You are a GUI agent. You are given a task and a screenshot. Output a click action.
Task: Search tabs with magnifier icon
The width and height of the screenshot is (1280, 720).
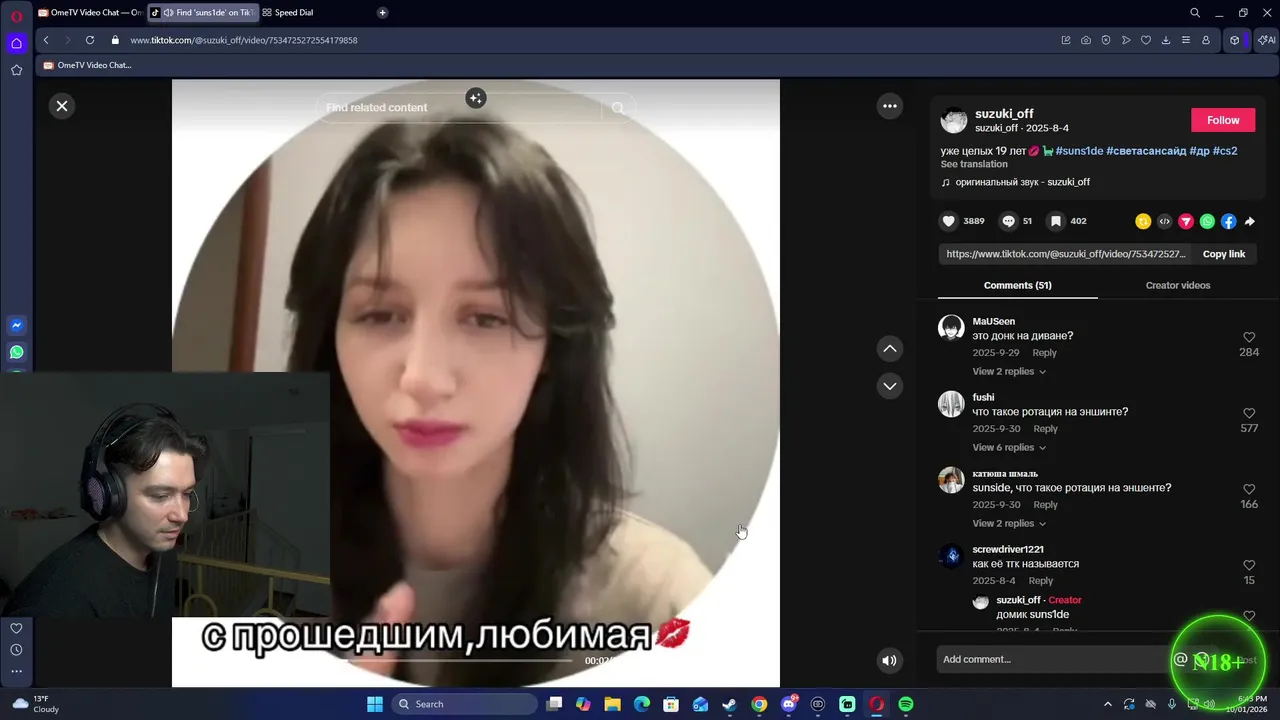[x=1195, y=13]
